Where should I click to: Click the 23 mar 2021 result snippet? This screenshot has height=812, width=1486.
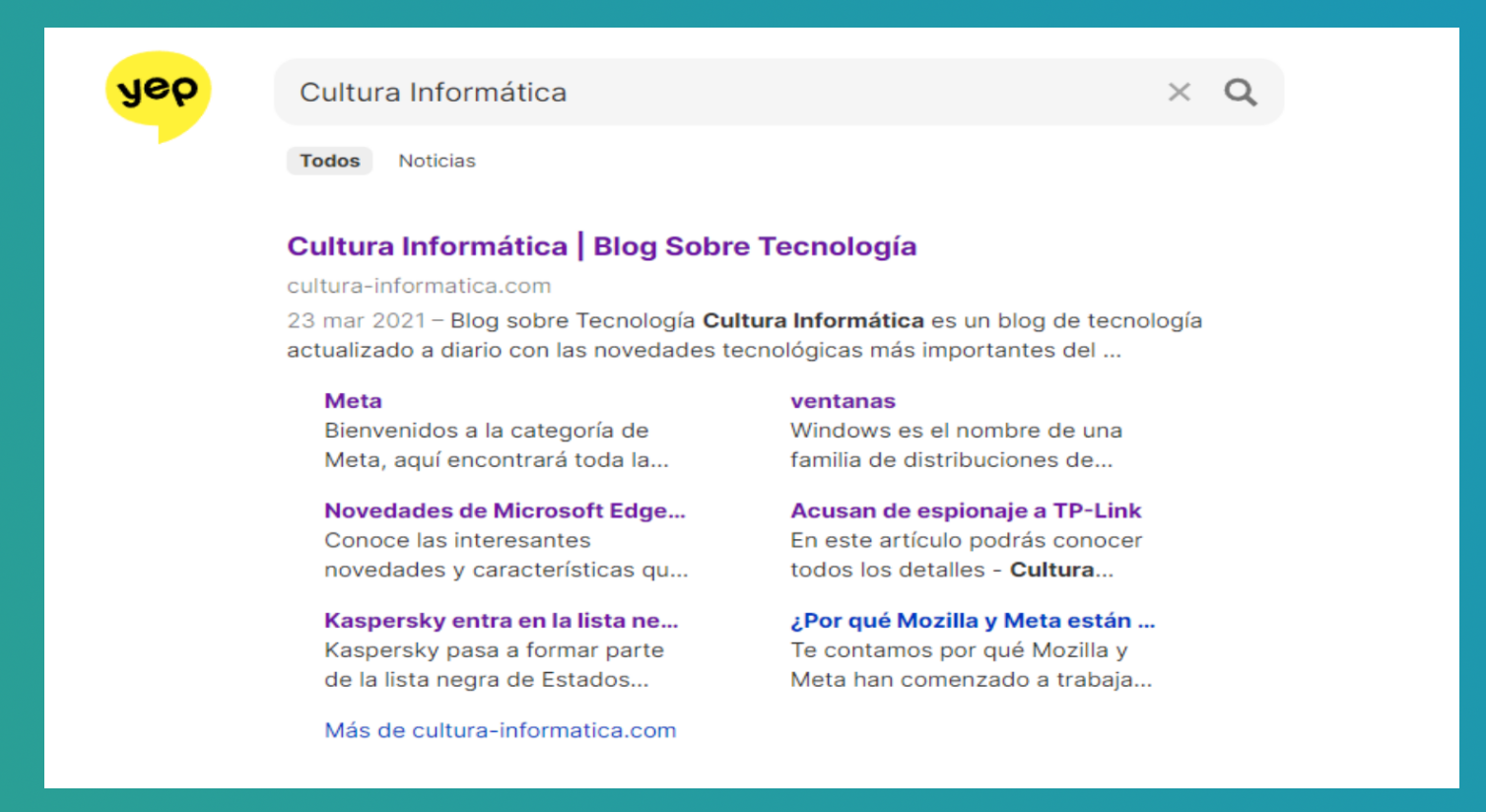(x=744, y=335)
